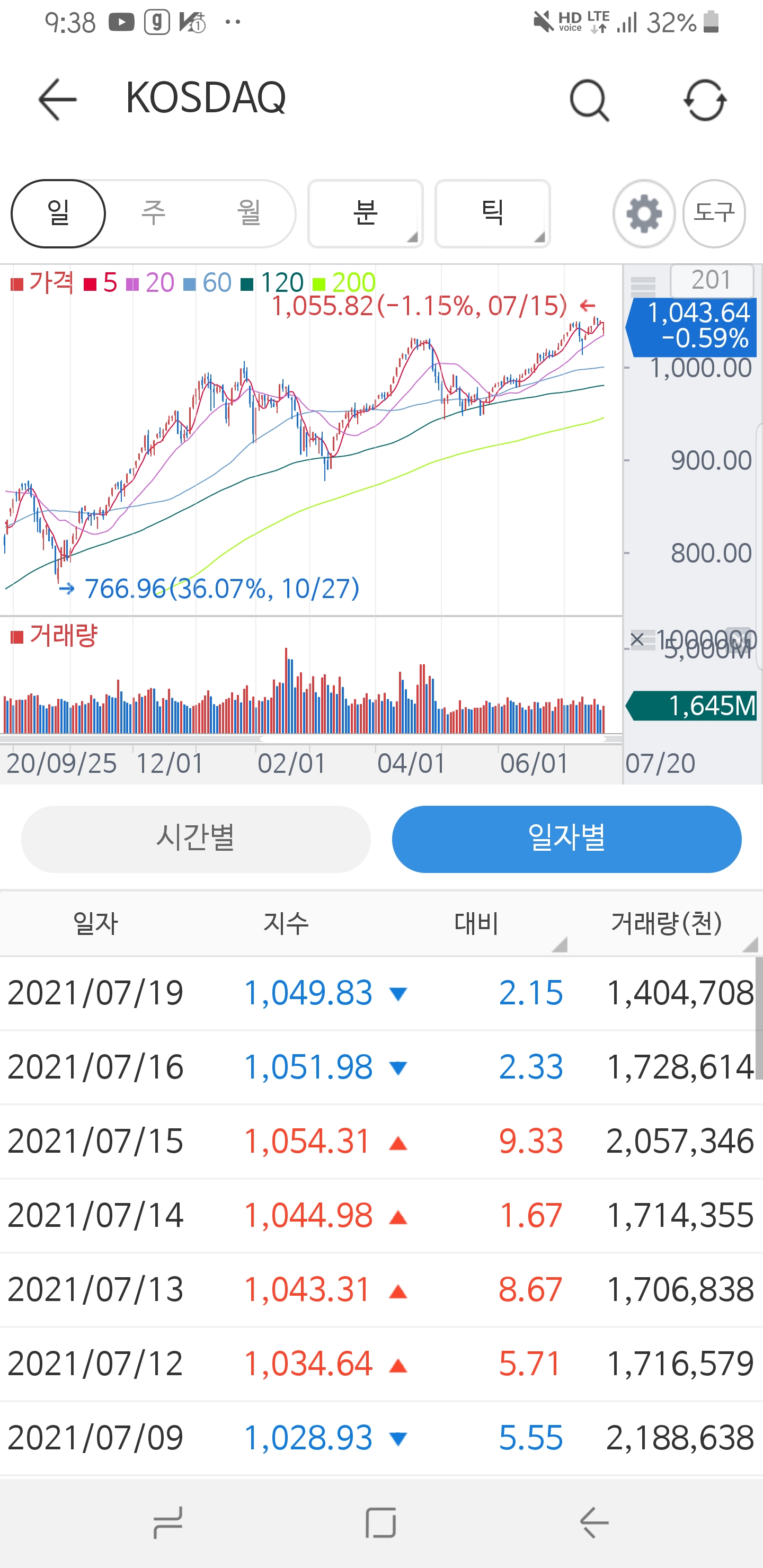Tap the 201 candle count field
This screenshot has width=763, height=1568.
coord(712,280)
